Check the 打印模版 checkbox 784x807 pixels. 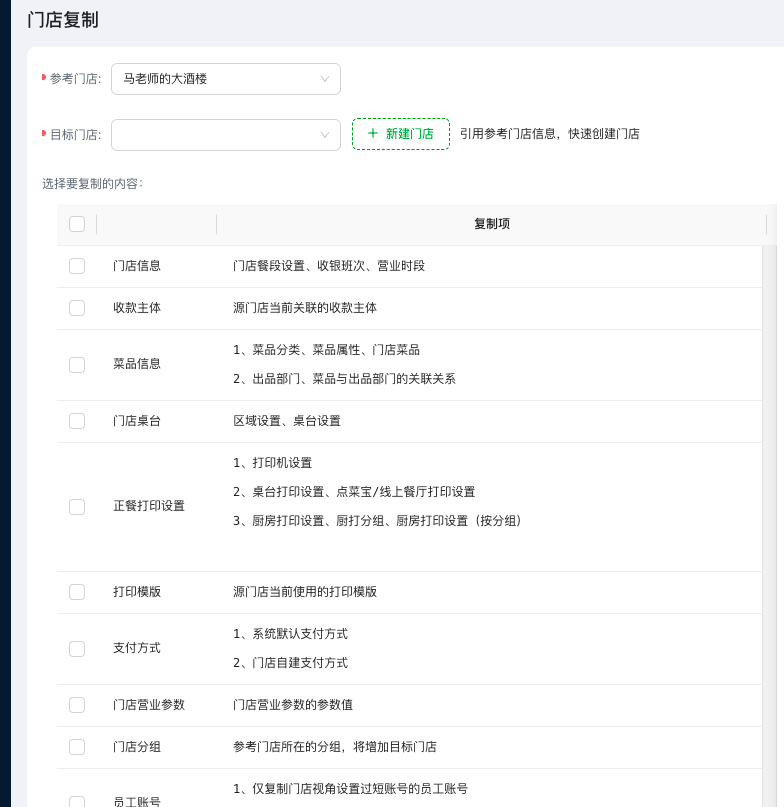click(77, 592)
